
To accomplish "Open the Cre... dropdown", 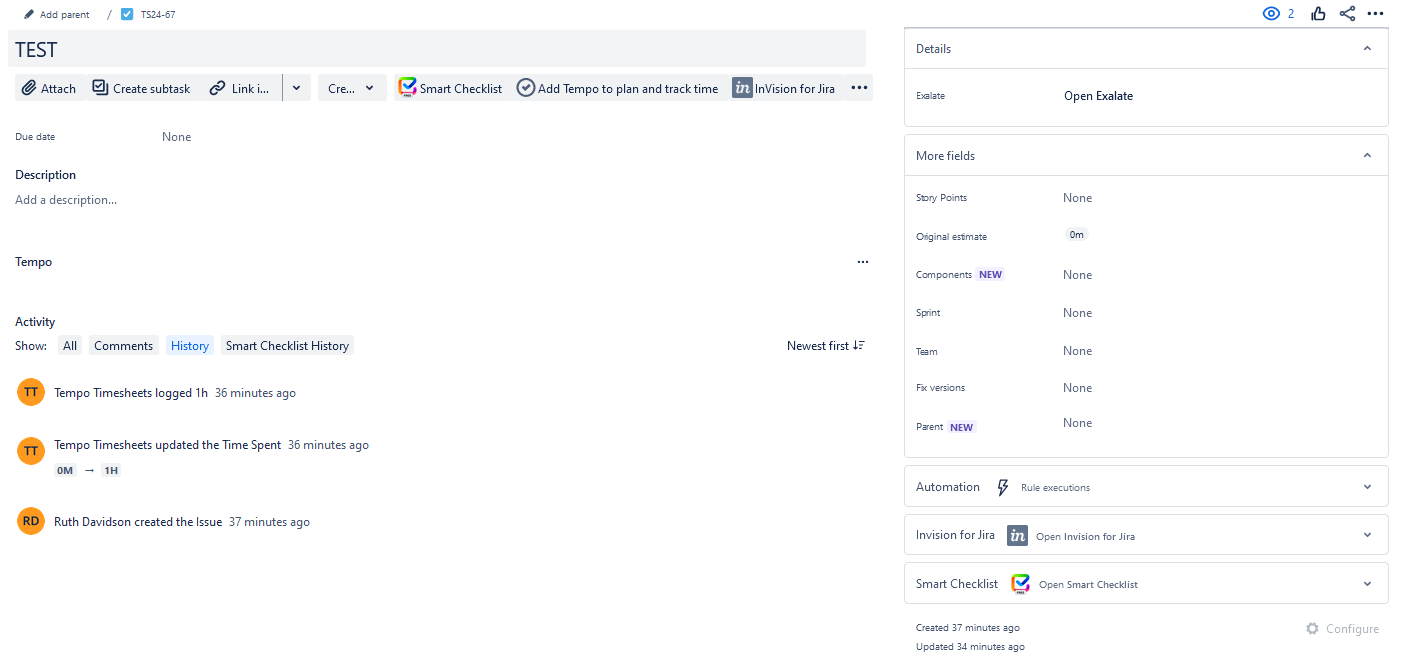I will coord(352,88).
